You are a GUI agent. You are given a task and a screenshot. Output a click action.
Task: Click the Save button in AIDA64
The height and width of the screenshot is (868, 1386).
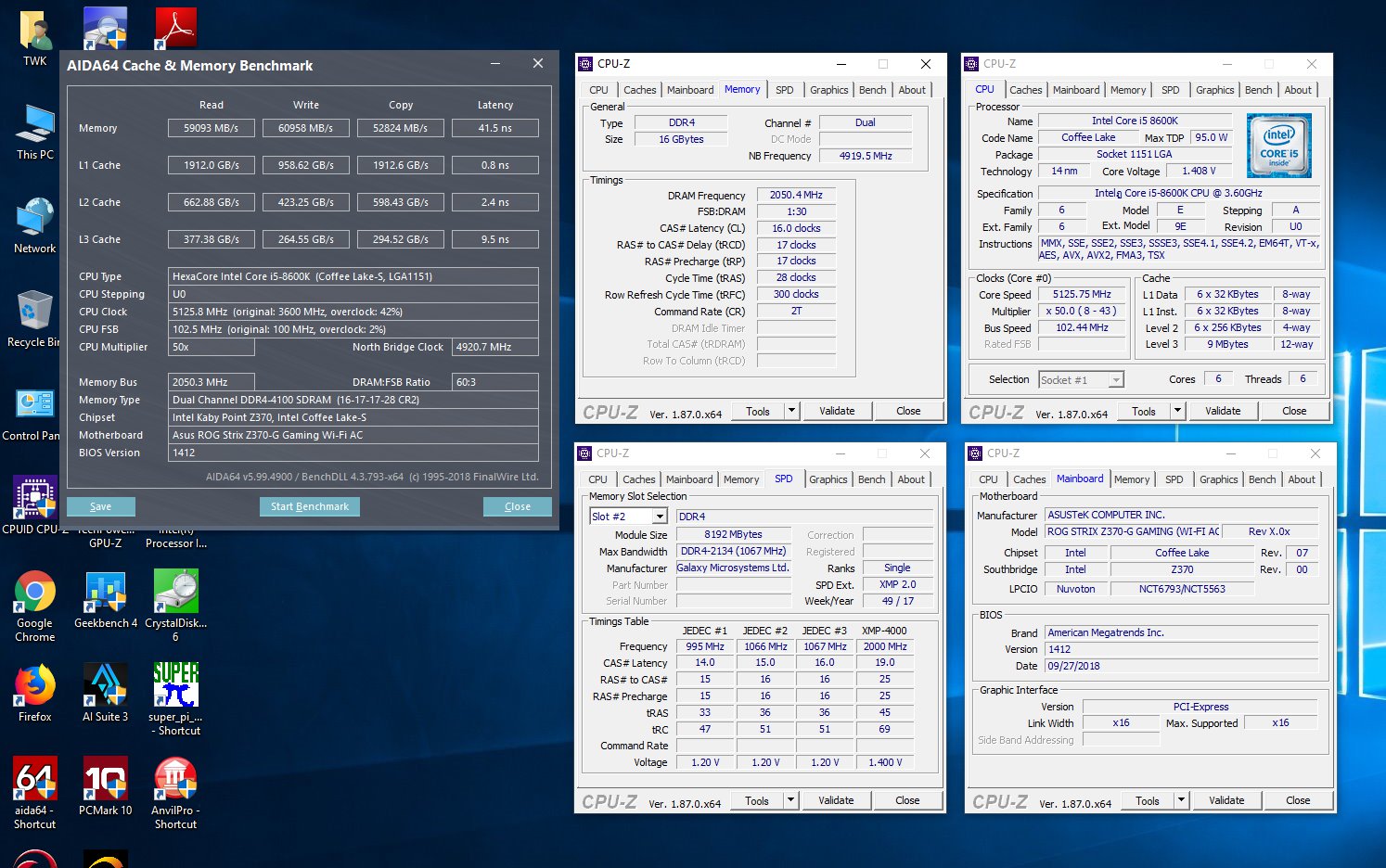(x=101, y=506)
